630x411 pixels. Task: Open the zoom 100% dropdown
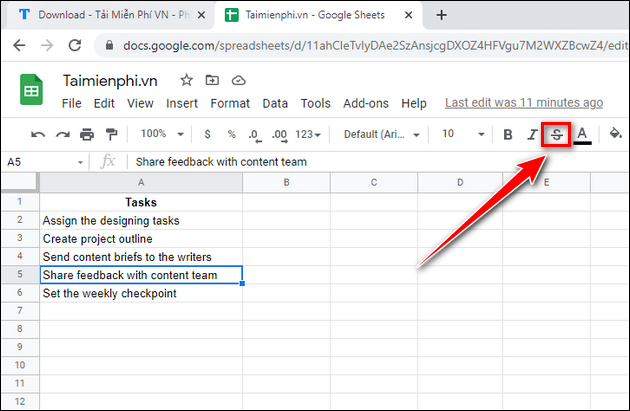(x=162, y=134)
